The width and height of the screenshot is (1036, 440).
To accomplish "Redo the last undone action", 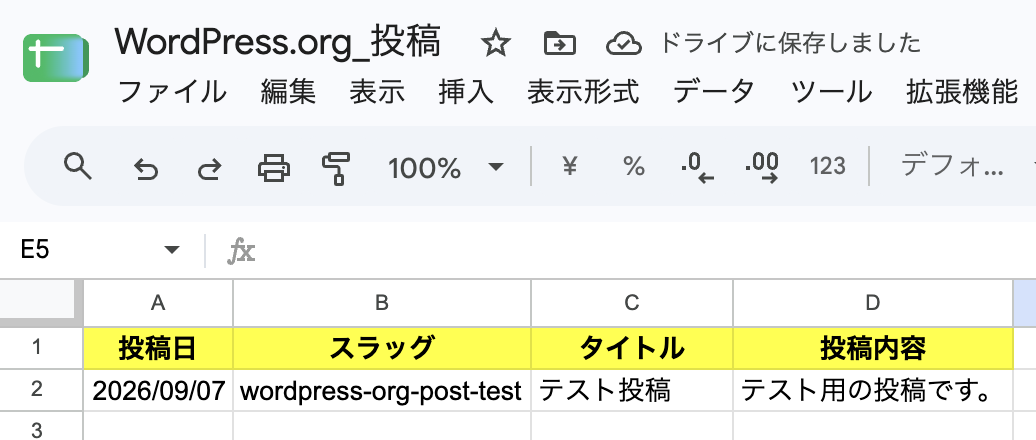I will pyautogui.click(x=209, y=168).
